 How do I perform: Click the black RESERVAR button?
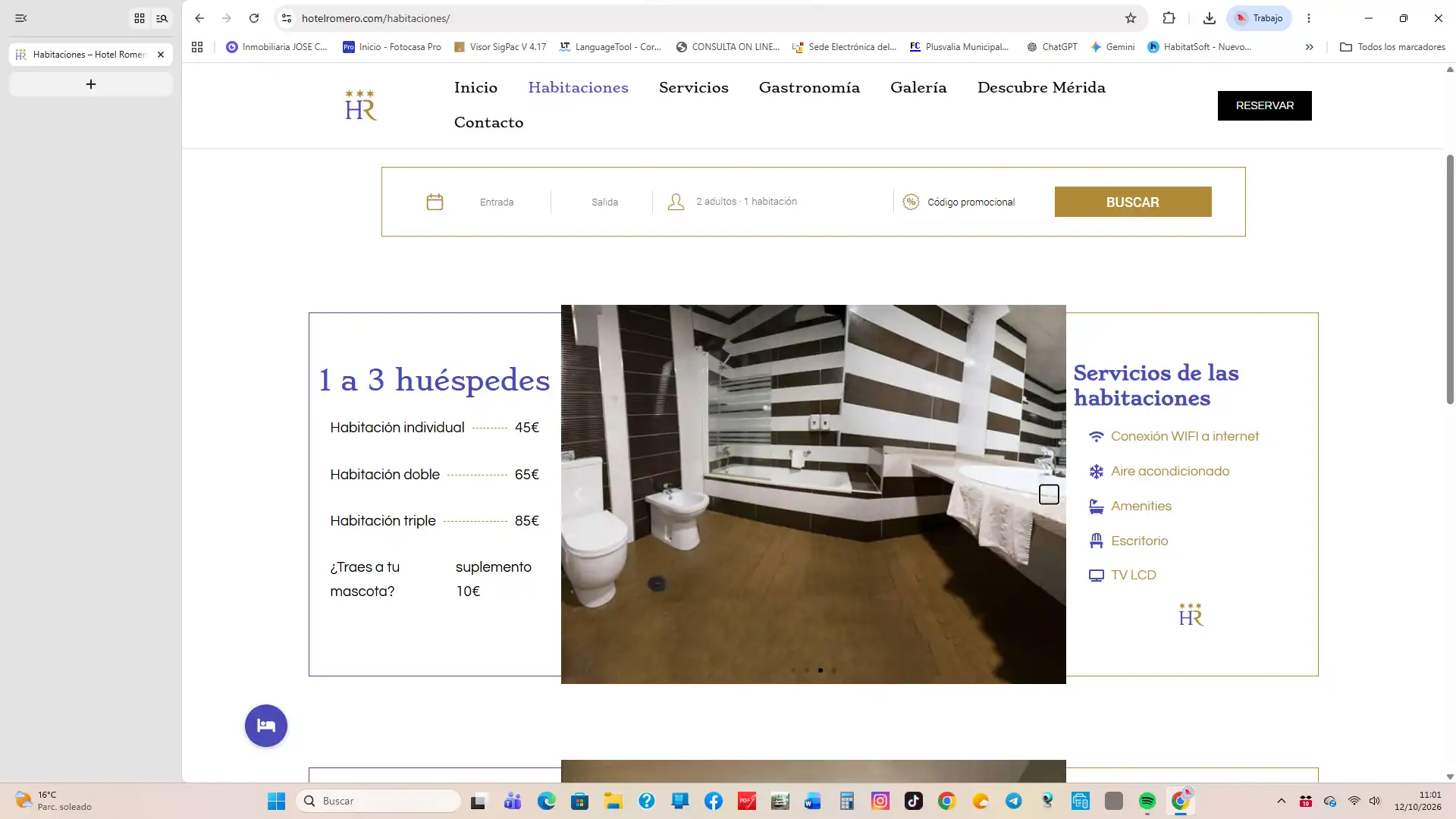pos(1264,105)
